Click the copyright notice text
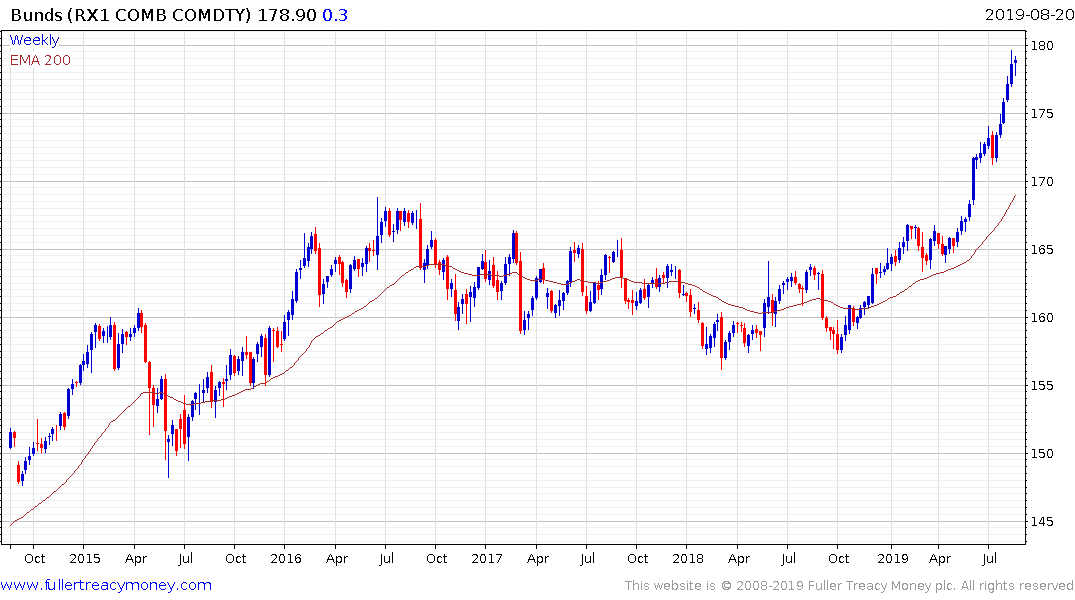Viewport: 1075px width, 600px height. [x=849, y=586]
